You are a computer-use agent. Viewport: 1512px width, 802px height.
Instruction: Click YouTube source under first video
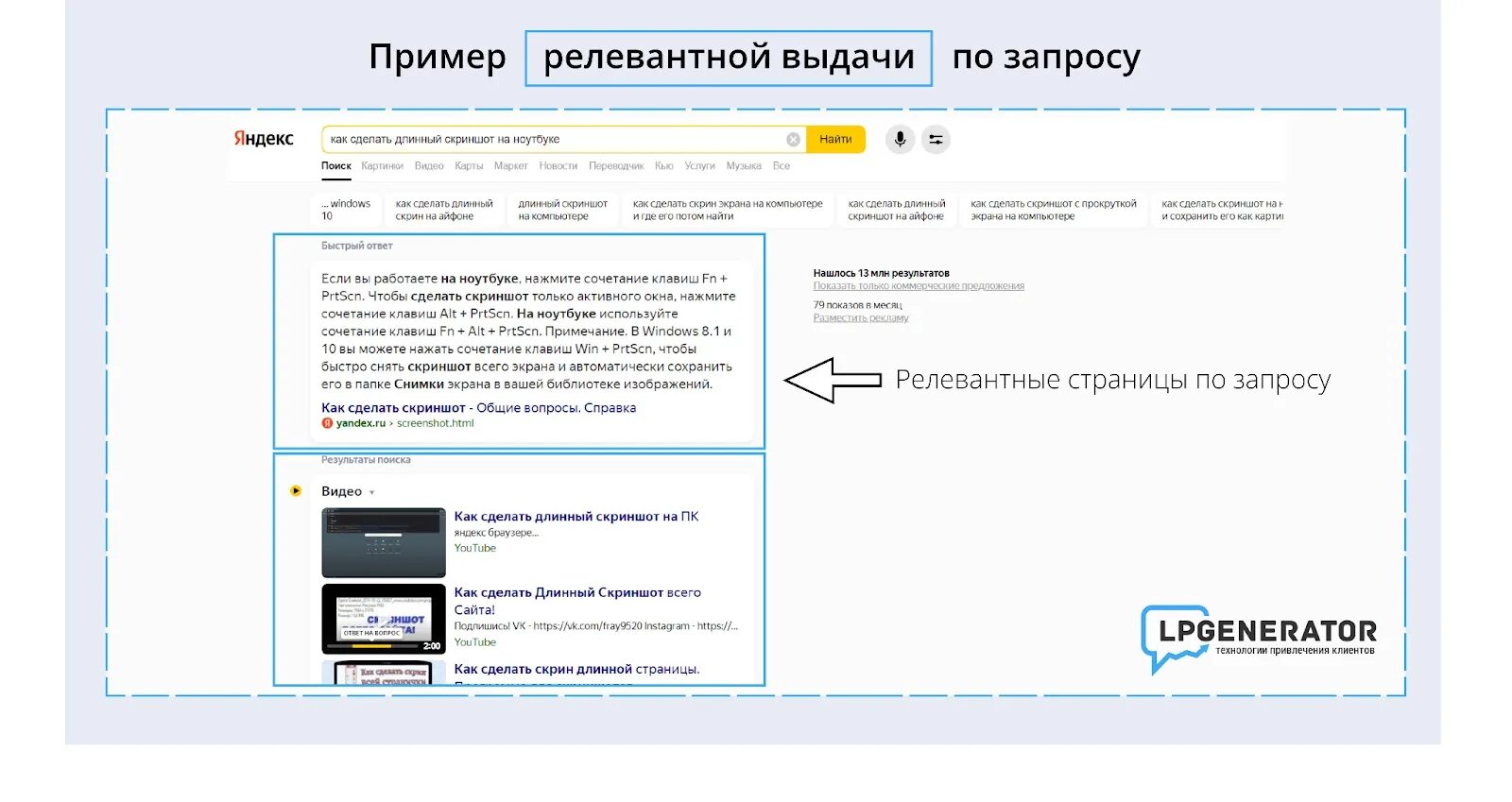(474, 548)
